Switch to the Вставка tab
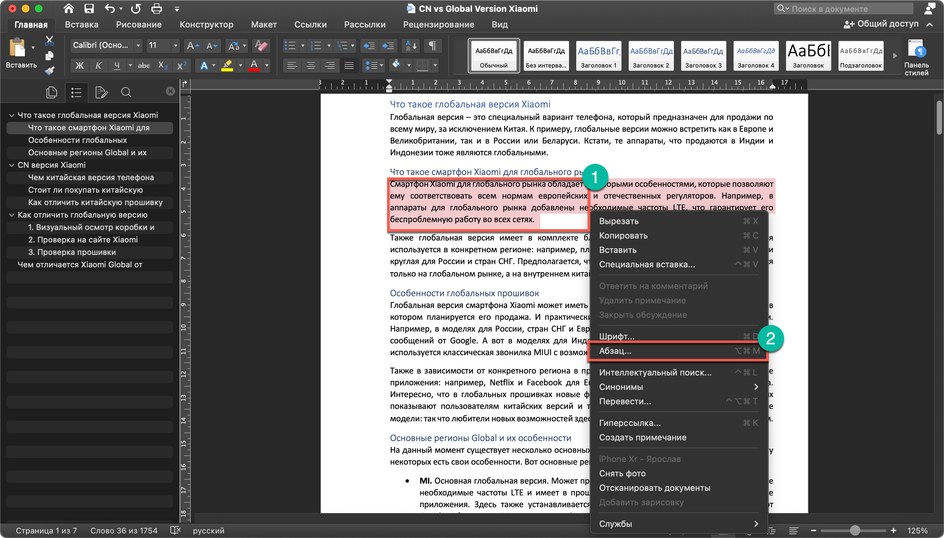Screen dimensions: 944x538 [x=81, y=25]
